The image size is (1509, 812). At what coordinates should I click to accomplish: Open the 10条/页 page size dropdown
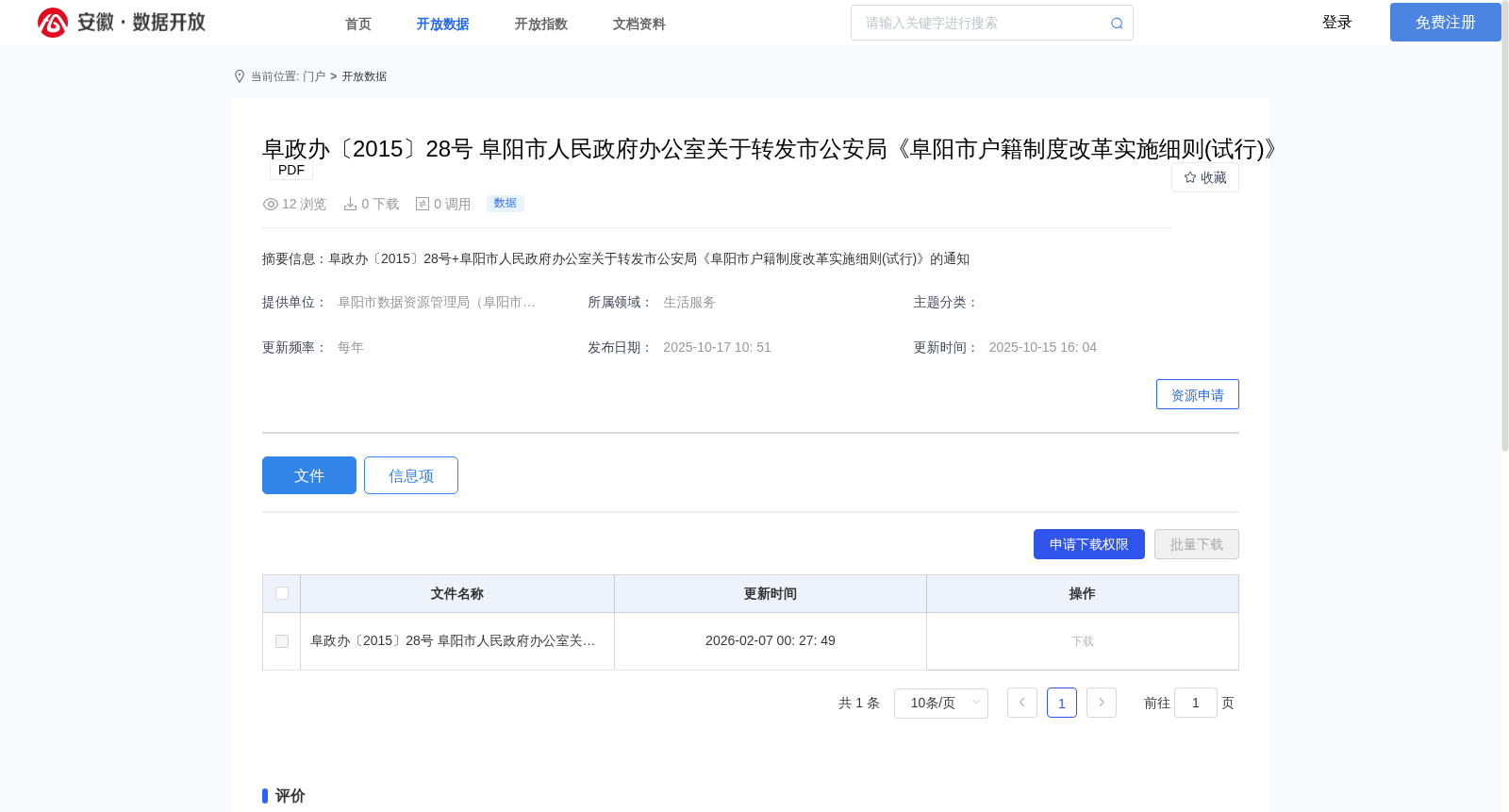[941, 703]
